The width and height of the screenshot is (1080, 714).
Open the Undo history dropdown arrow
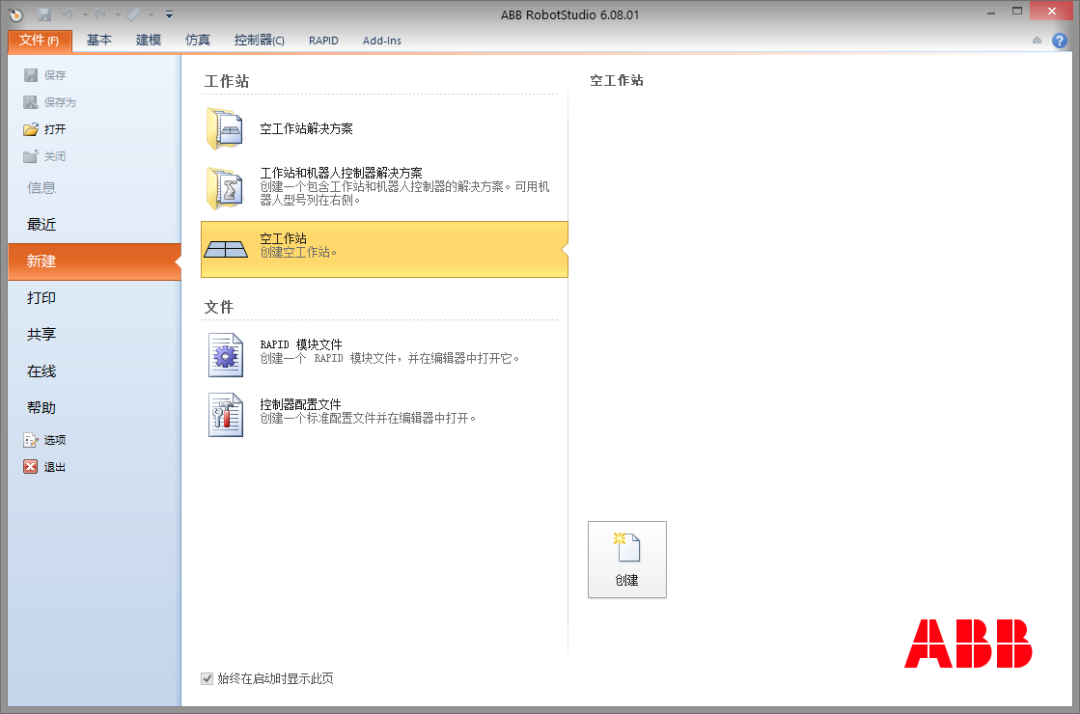85,14
